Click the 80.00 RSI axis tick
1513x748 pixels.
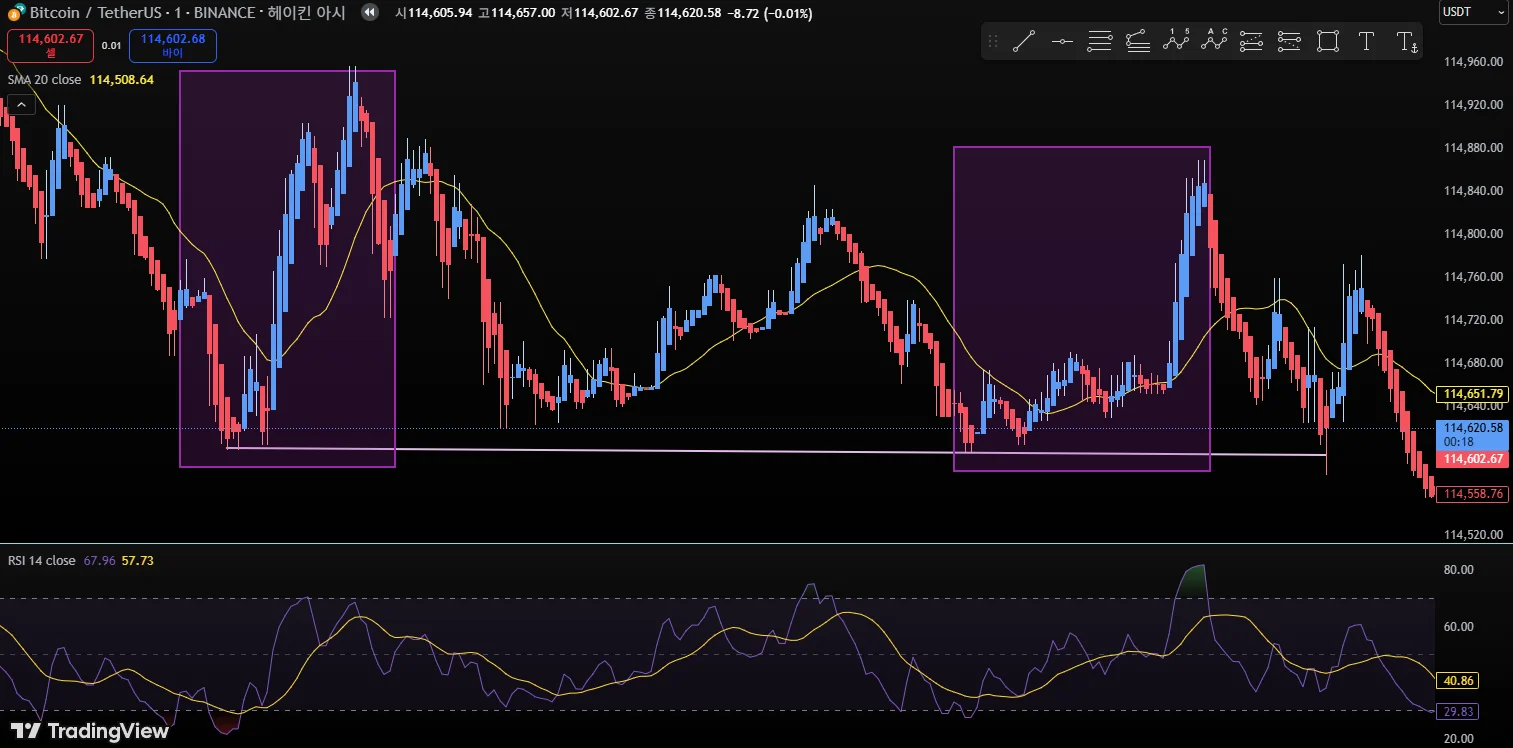pyautogui.click(x=1459, y=570)
